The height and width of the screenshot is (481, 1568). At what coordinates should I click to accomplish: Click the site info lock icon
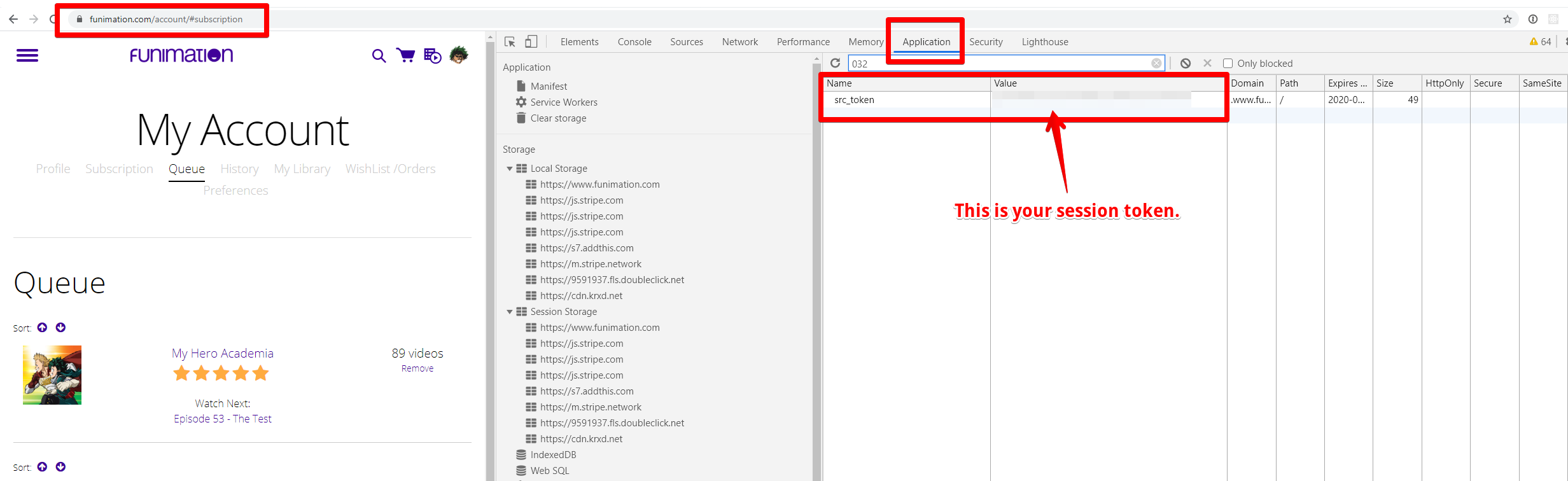(x=80, y=19)
